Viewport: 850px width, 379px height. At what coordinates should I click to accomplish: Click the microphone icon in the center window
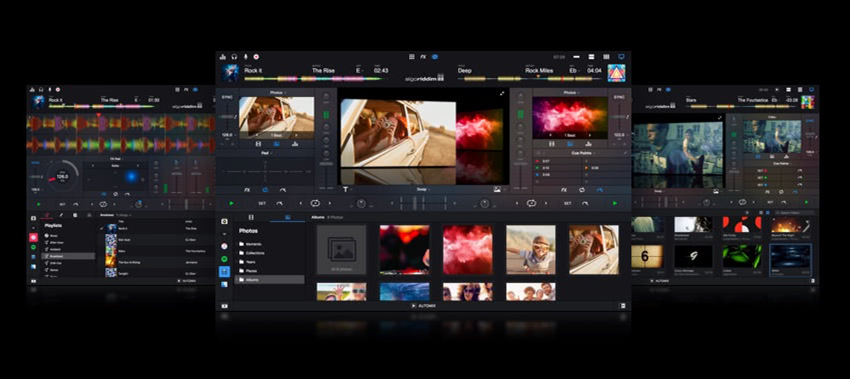tap(245, 56)
